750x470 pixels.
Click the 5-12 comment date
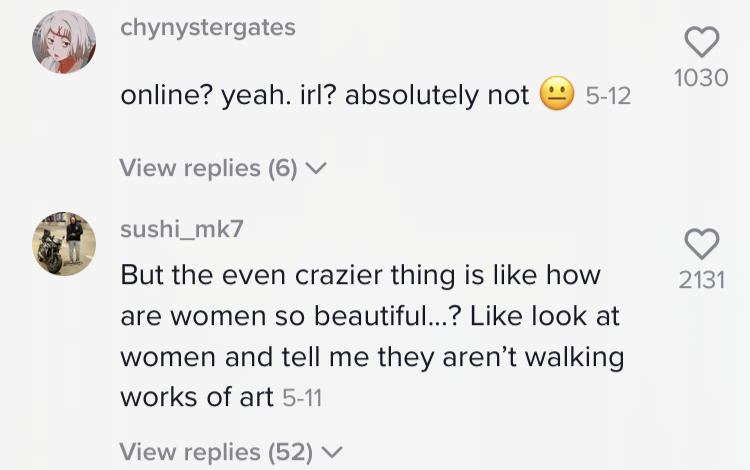click(608, 98)
